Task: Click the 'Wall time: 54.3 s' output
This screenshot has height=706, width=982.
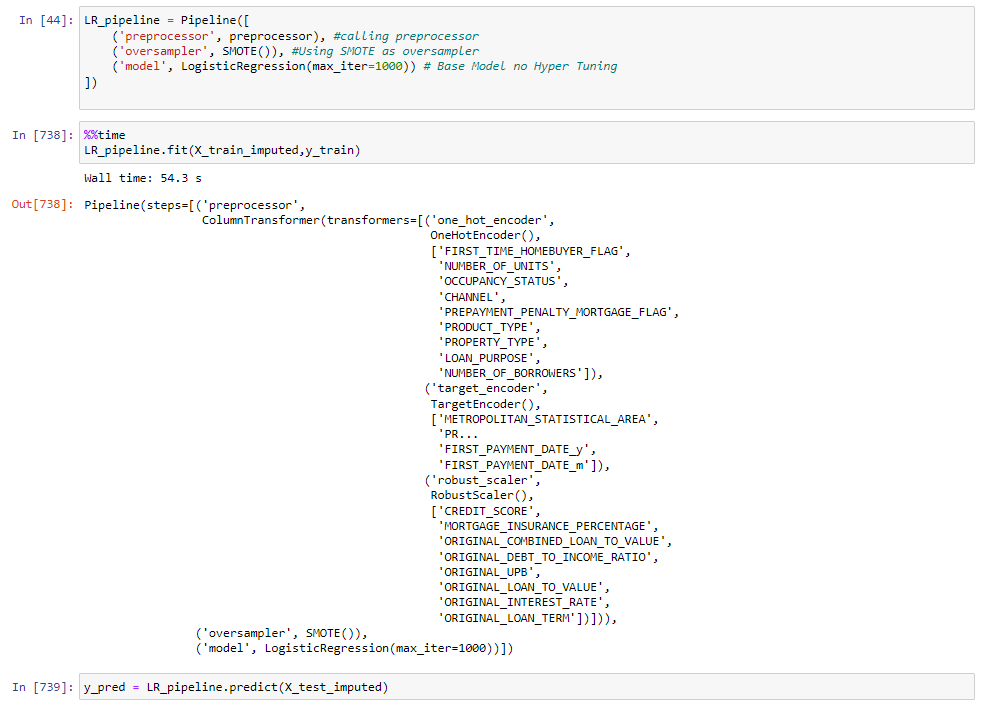Action: 143,179
